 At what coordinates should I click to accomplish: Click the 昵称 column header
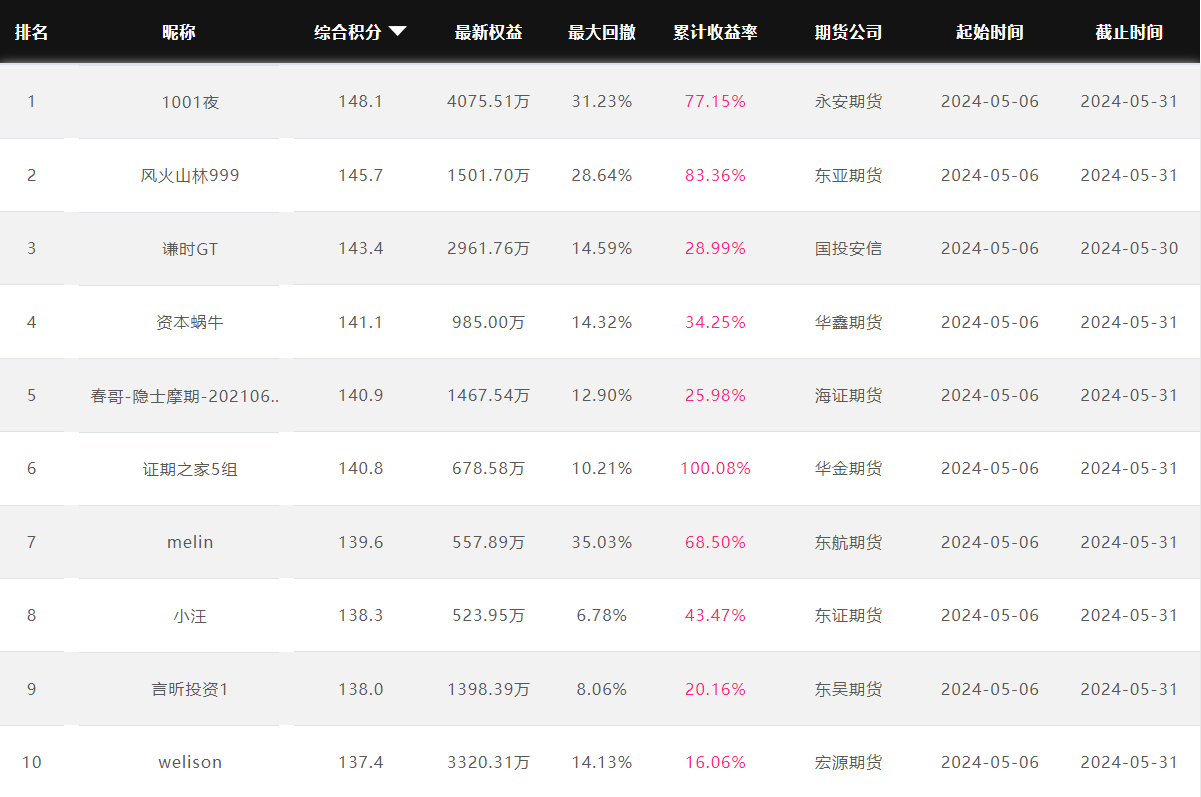[x=179, y=32]
